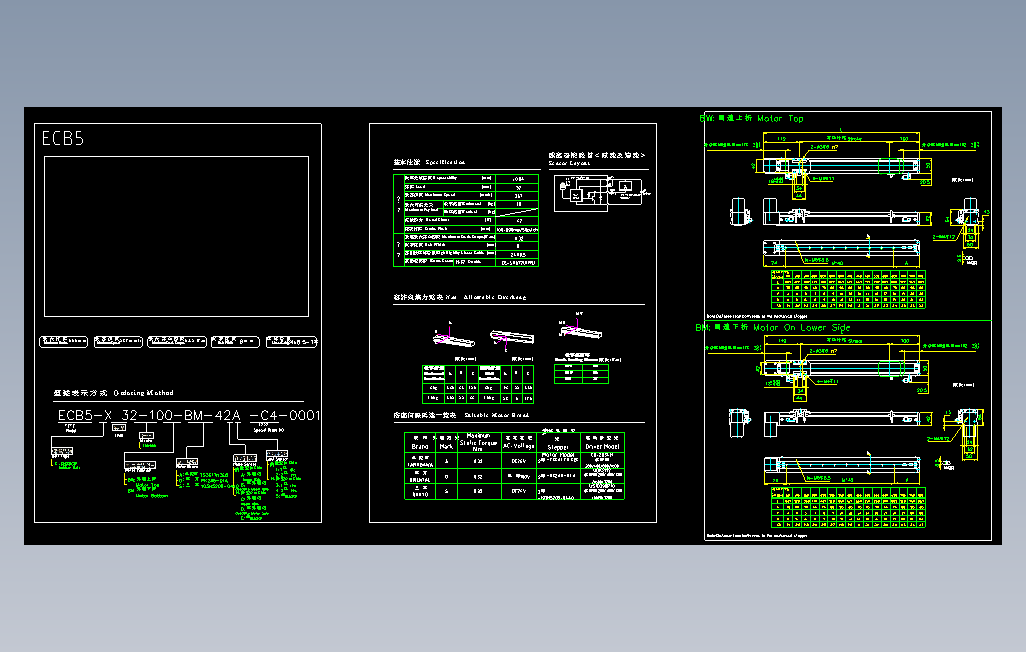Click the lower green dimension table

click(x=848, y=507)
